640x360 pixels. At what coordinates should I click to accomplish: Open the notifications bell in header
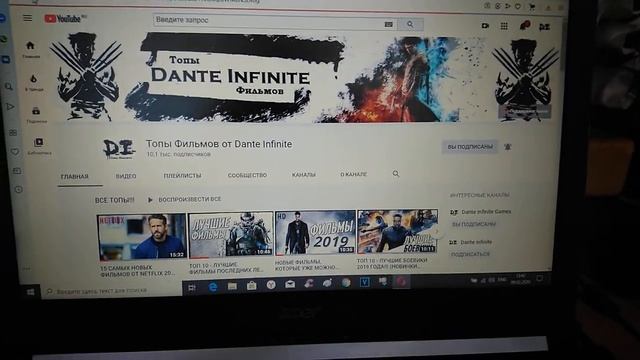524,26
